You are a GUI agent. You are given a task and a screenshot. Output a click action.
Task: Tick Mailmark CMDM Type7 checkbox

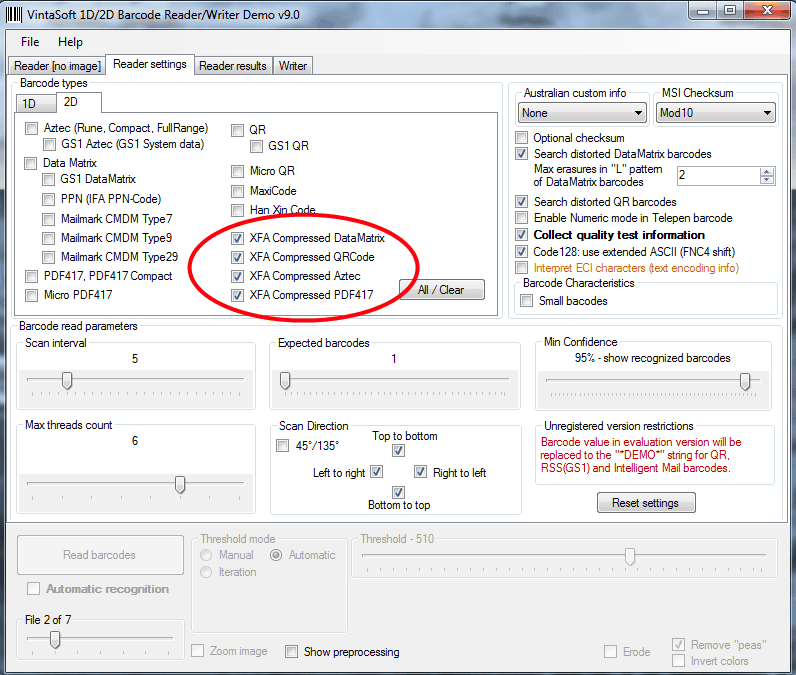tap(48, 219)
